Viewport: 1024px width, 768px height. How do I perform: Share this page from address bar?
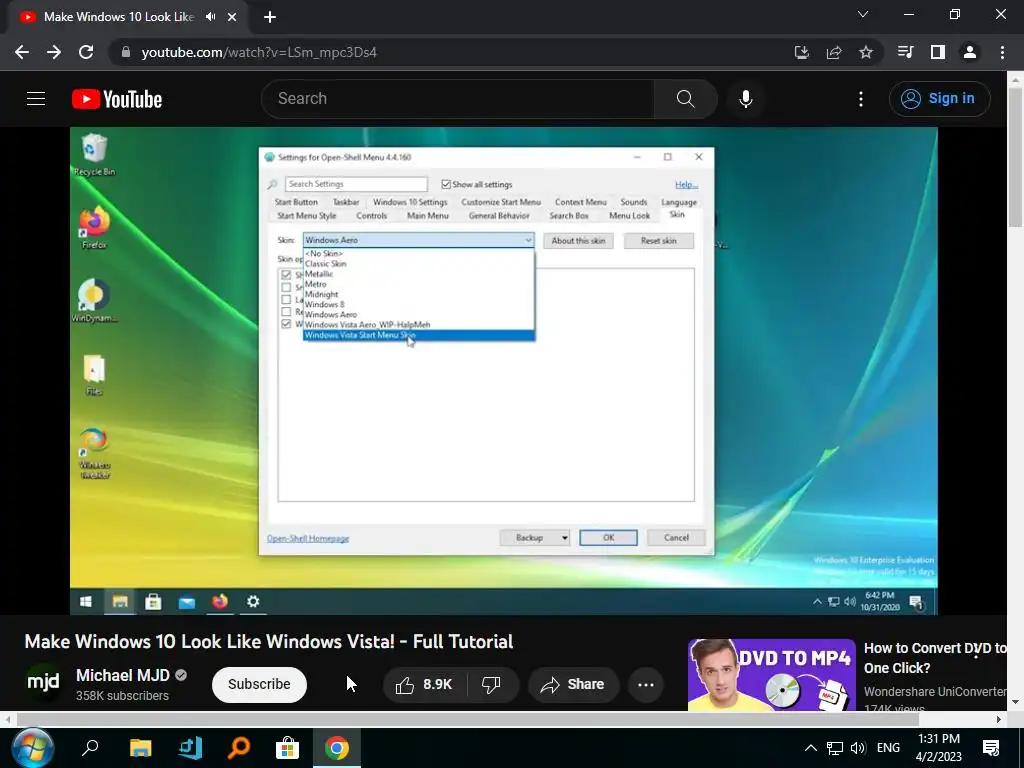pyautogui.click(x=834, y=52)
